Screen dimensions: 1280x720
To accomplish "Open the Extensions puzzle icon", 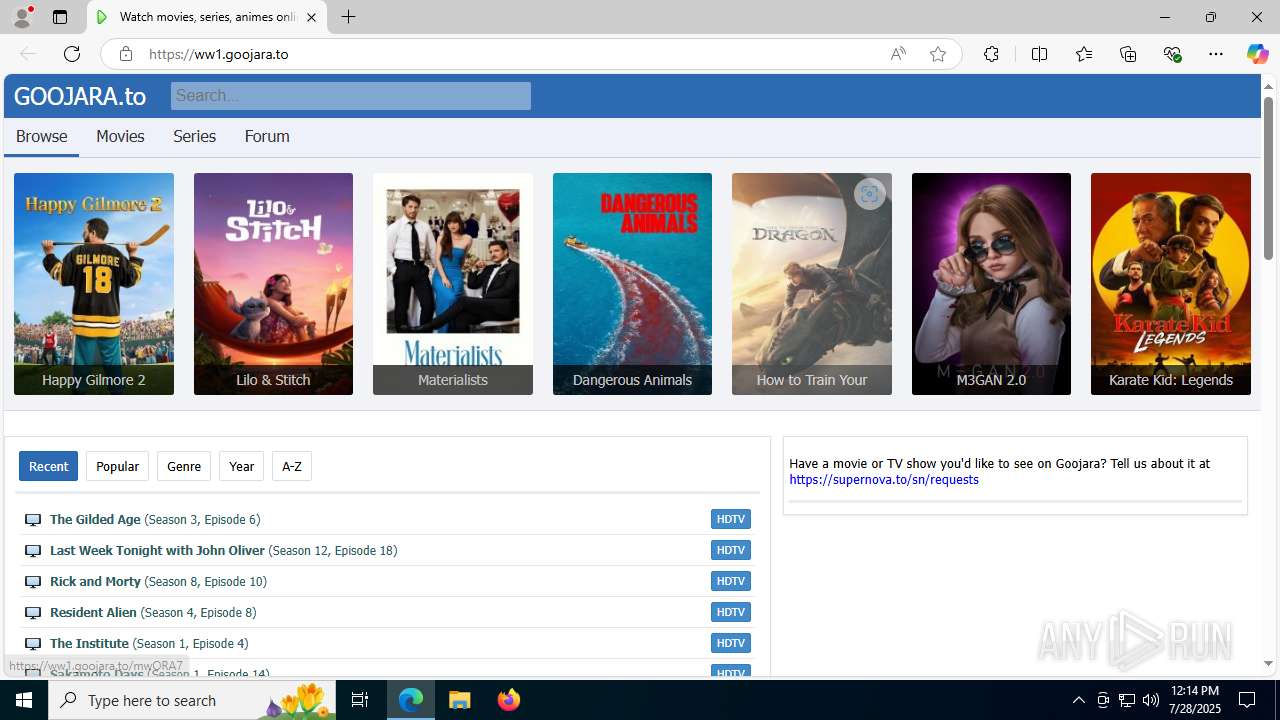I will click(x=991, y=54).
